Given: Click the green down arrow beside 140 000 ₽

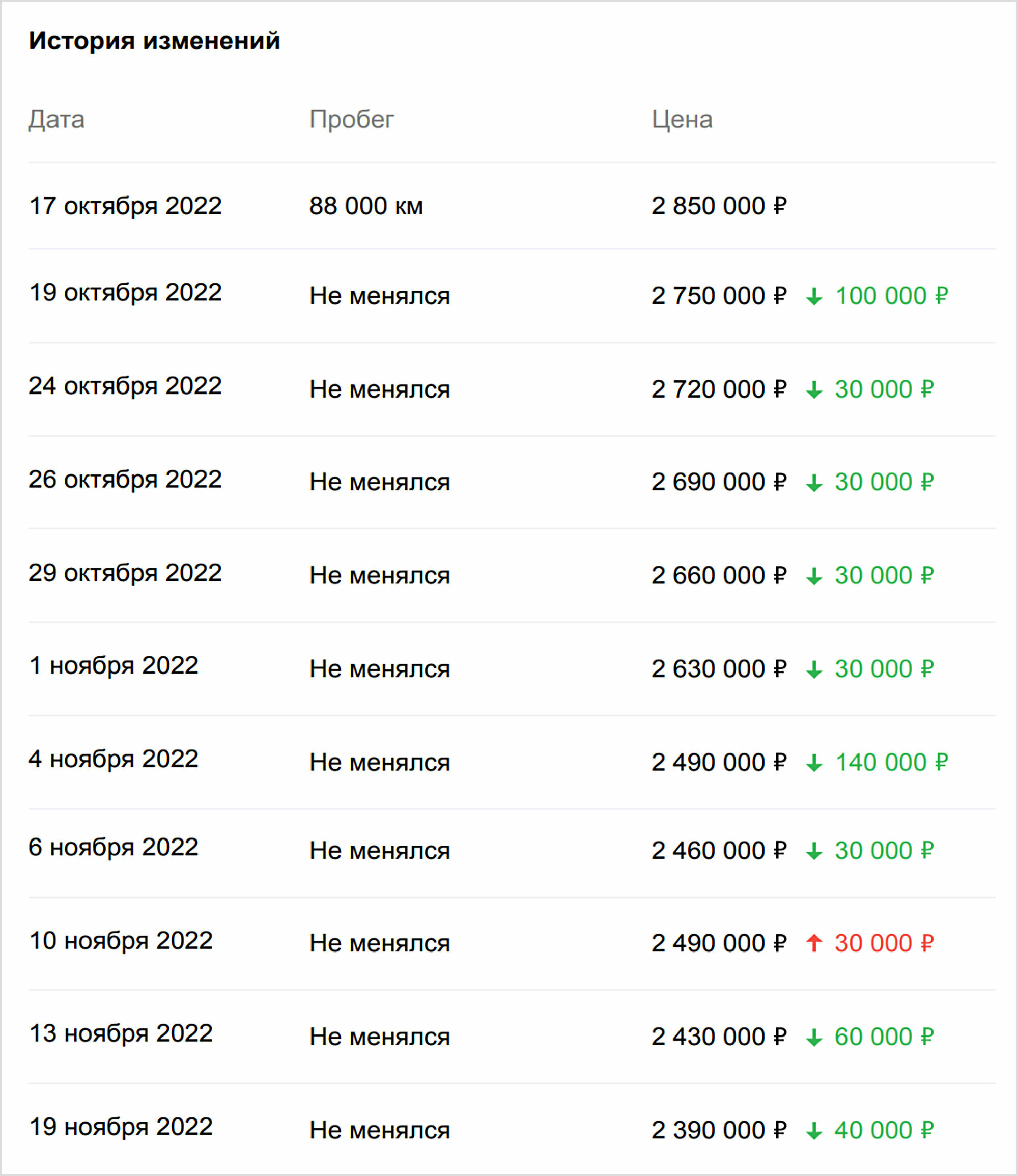Looking at the screenshot, I should coord(814,763).
